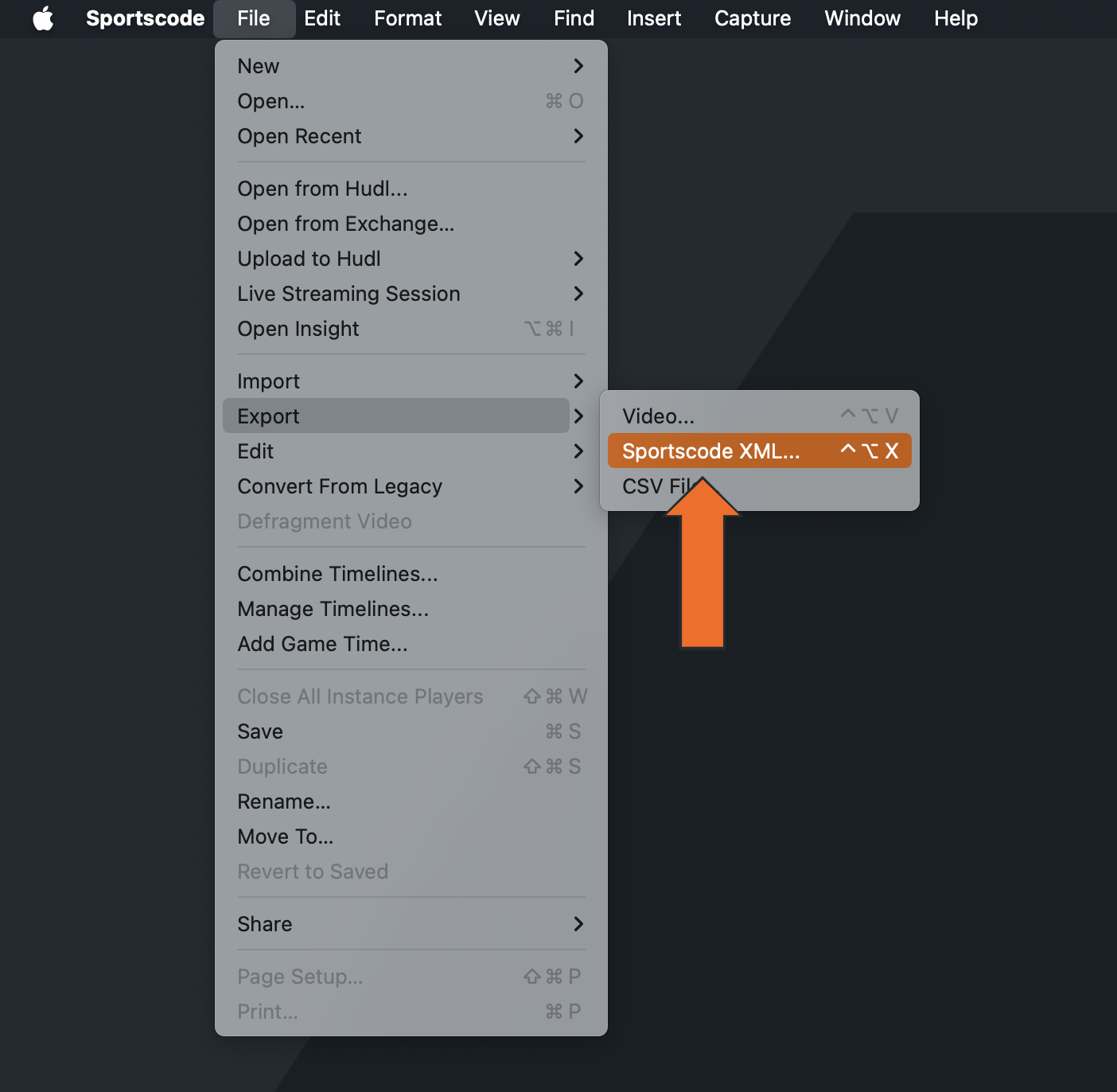Expand the Import submenu
This screenshot has height=1092, width=1117.
268,380
